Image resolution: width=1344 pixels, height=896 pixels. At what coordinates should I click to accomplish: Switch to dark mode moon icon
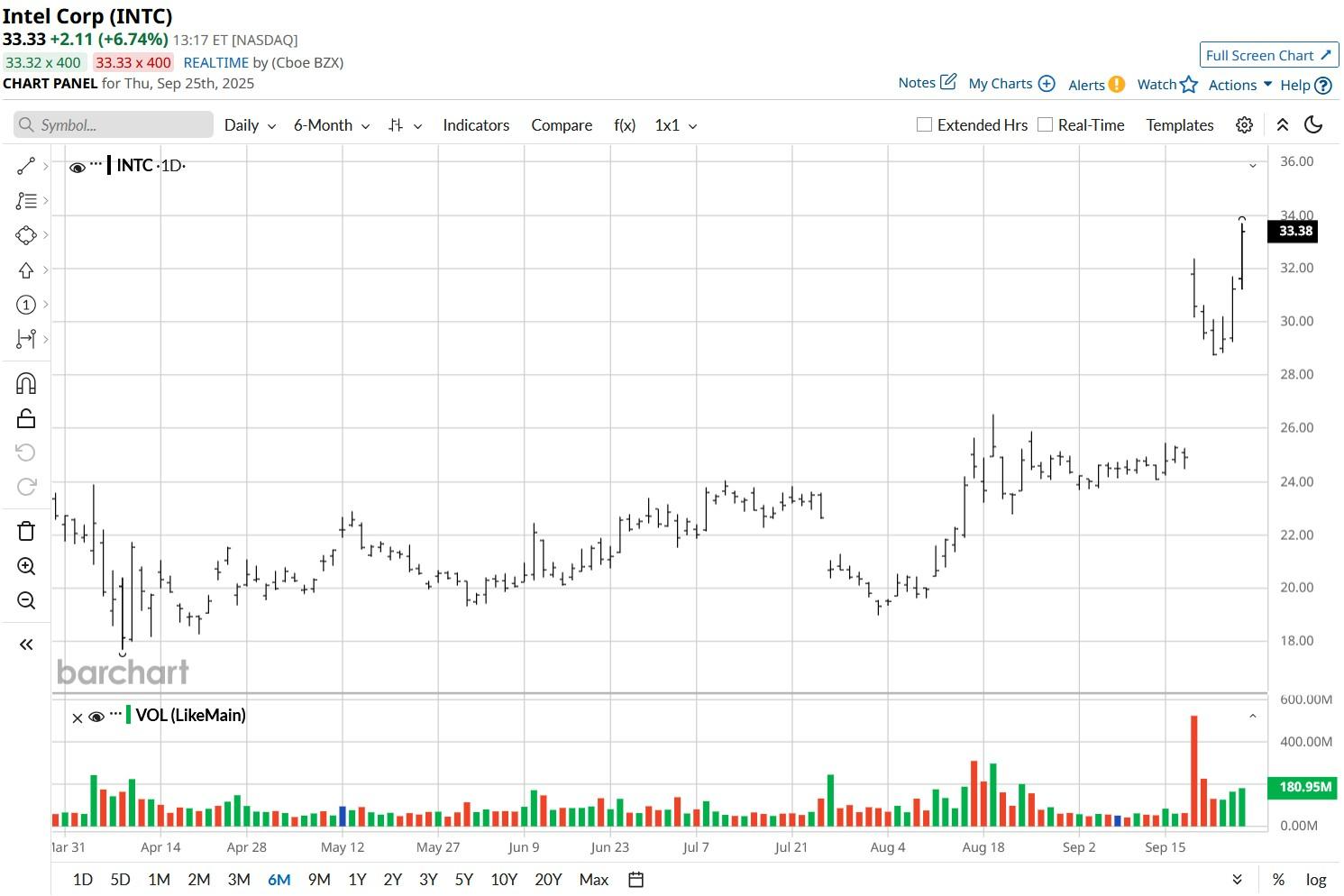point(1313,125)
